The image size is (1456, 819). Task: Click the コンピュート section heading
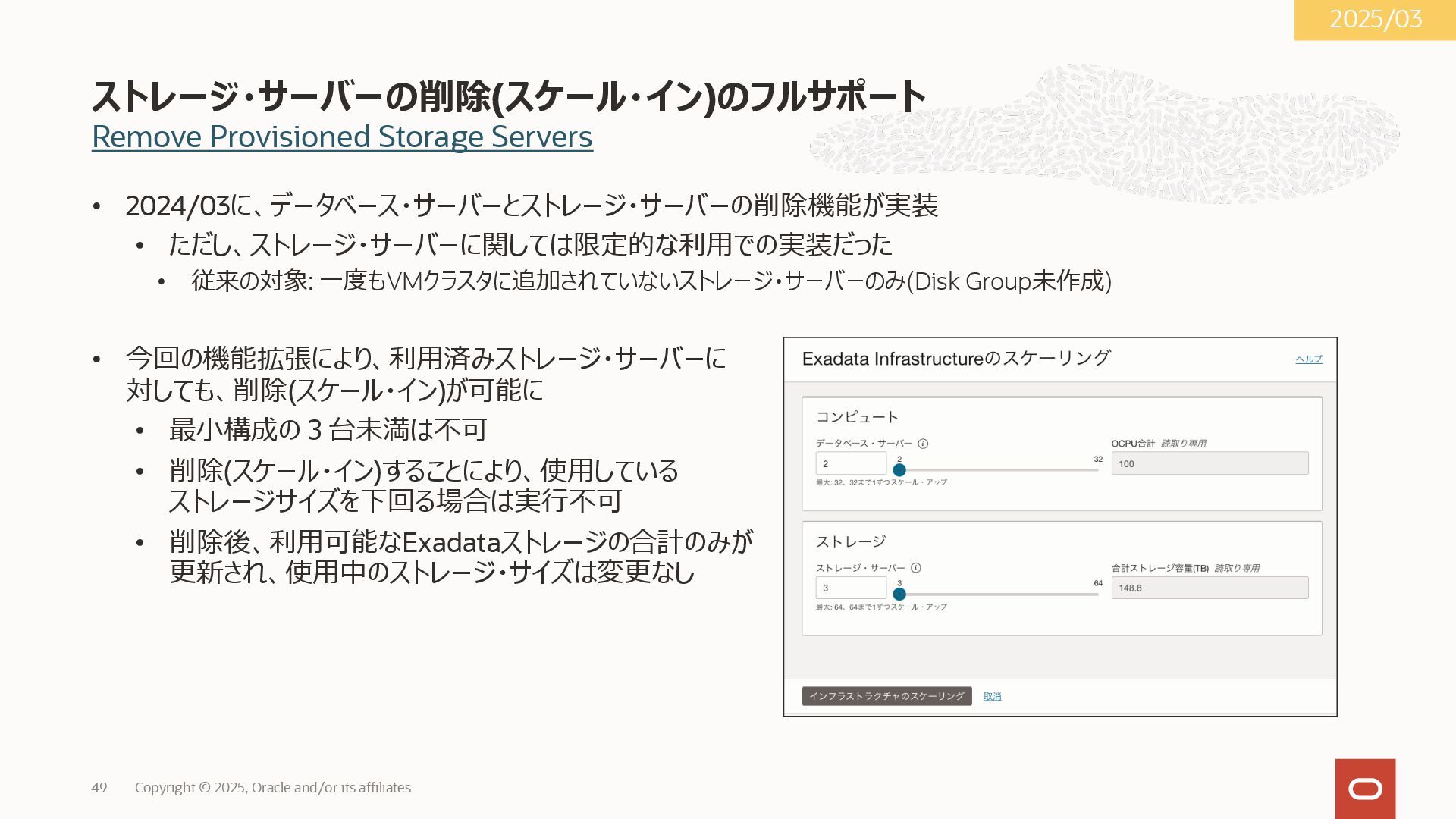857,417
